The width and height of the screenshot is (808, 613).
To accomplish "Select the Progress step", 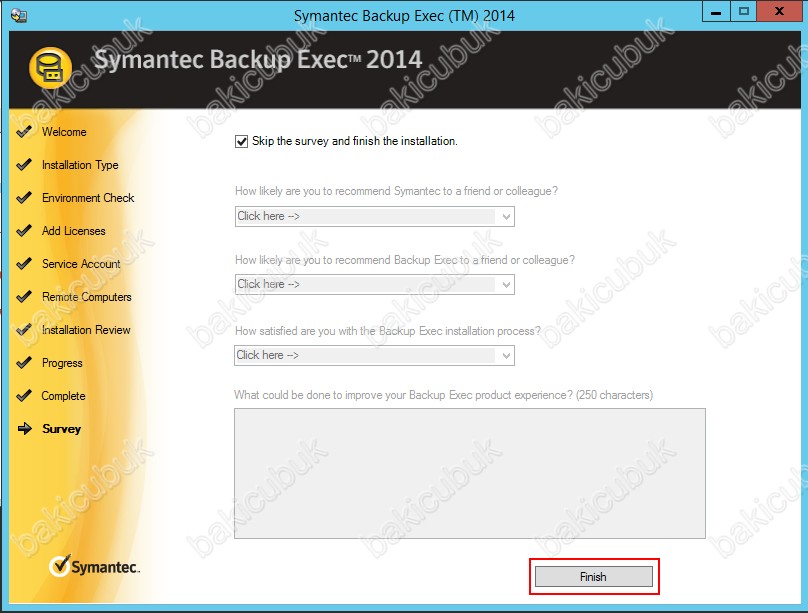I will [62, 363].
